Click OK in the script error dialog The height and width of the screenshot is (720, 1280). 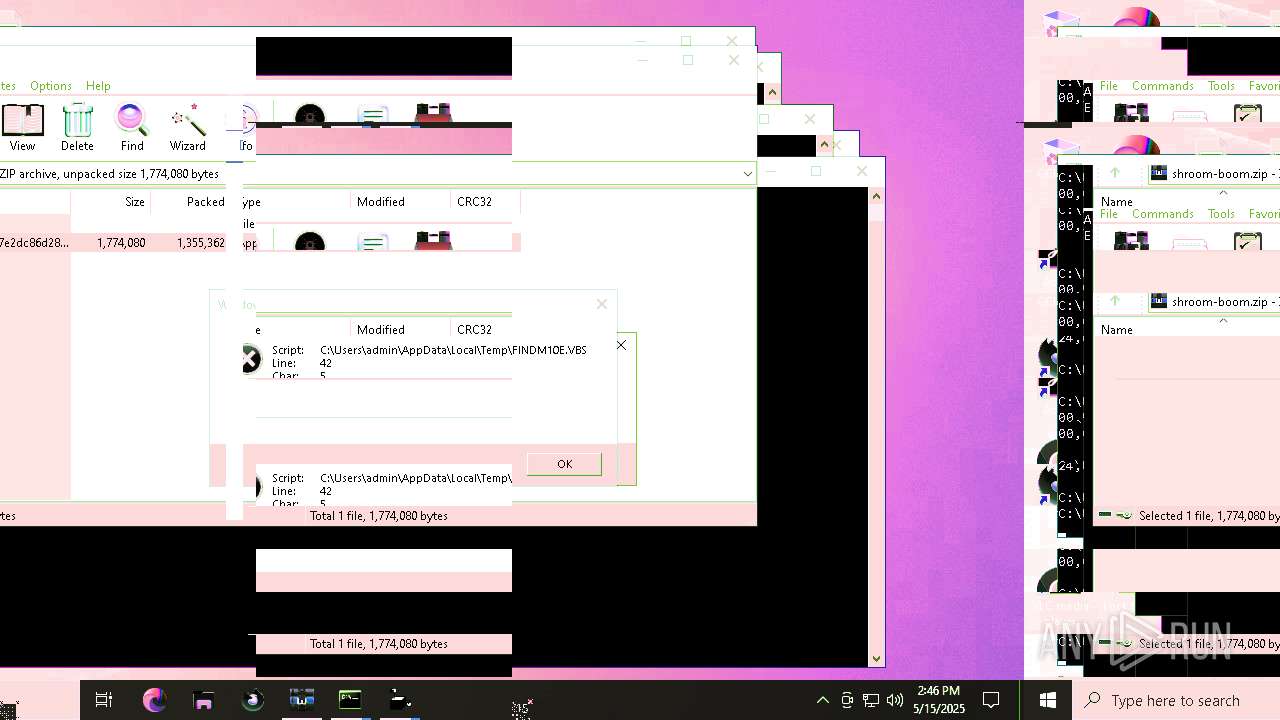click(x=564, y=464)
